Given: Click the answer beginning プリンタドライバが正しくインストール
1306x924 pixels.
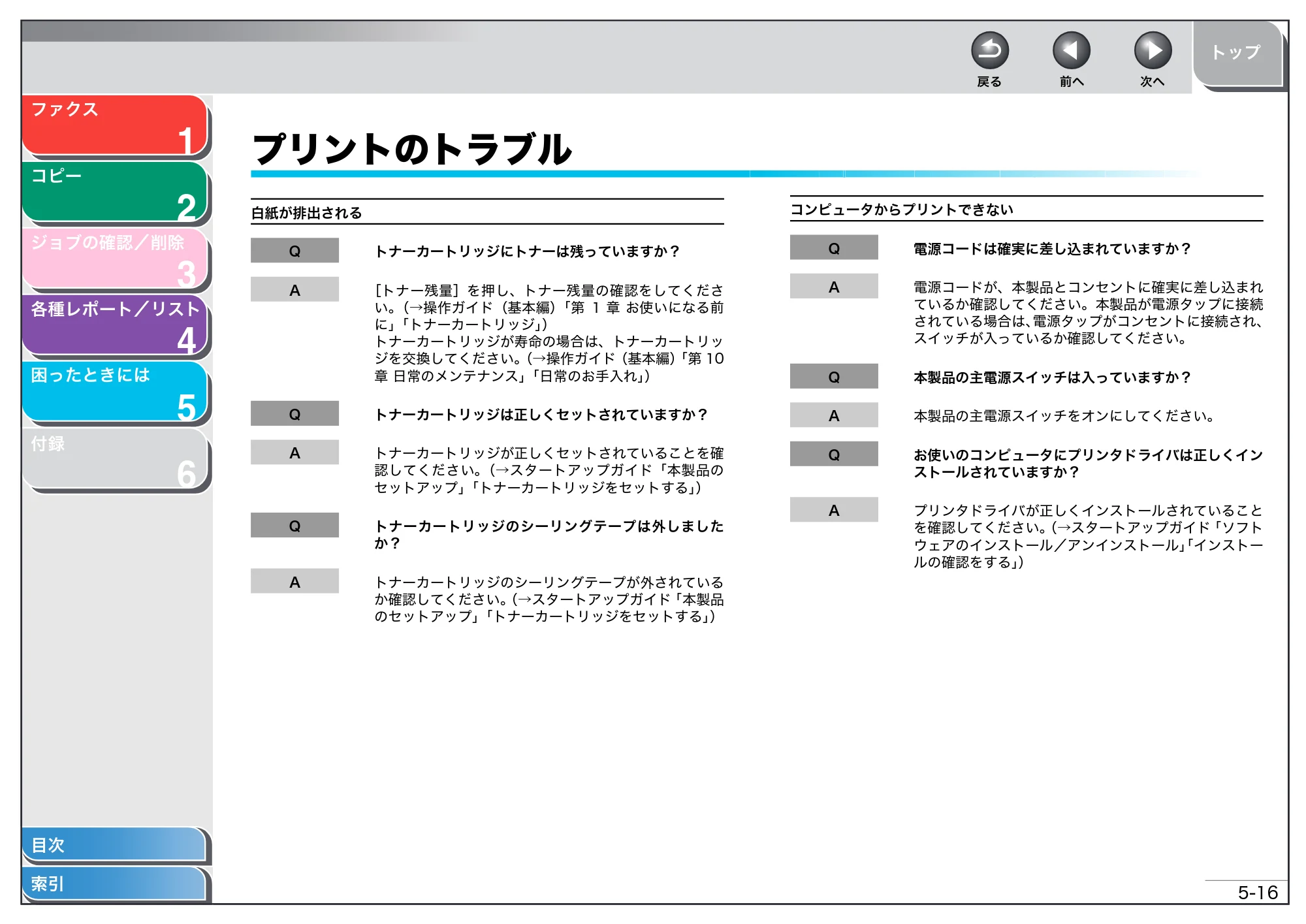Looking at the screenshot, I should click(1088, 536).
